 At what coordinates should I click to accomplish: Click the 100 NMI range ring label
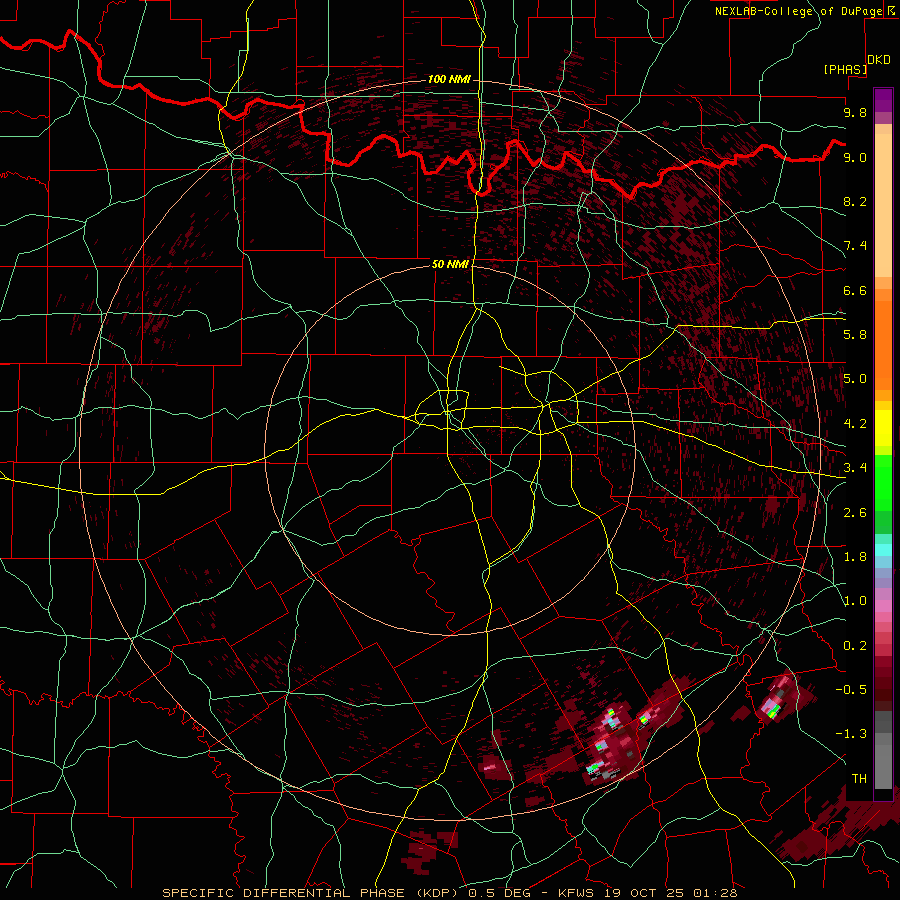[x=449, y=79]
